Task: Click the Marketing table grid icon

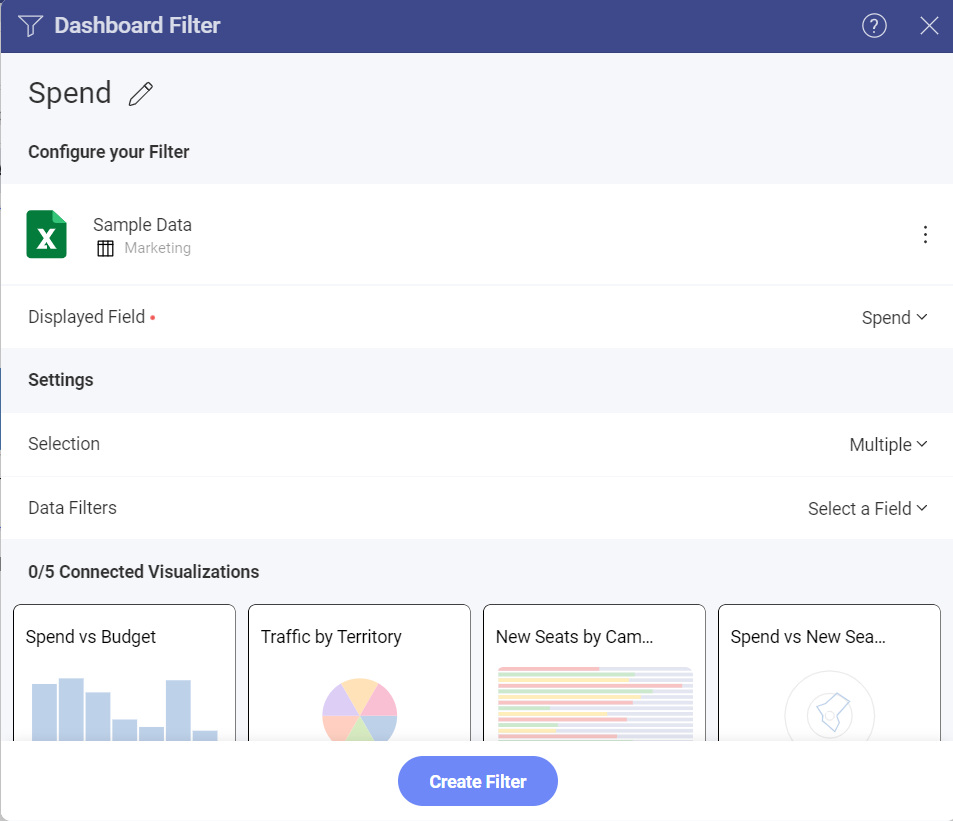Action: coord(105,249)
